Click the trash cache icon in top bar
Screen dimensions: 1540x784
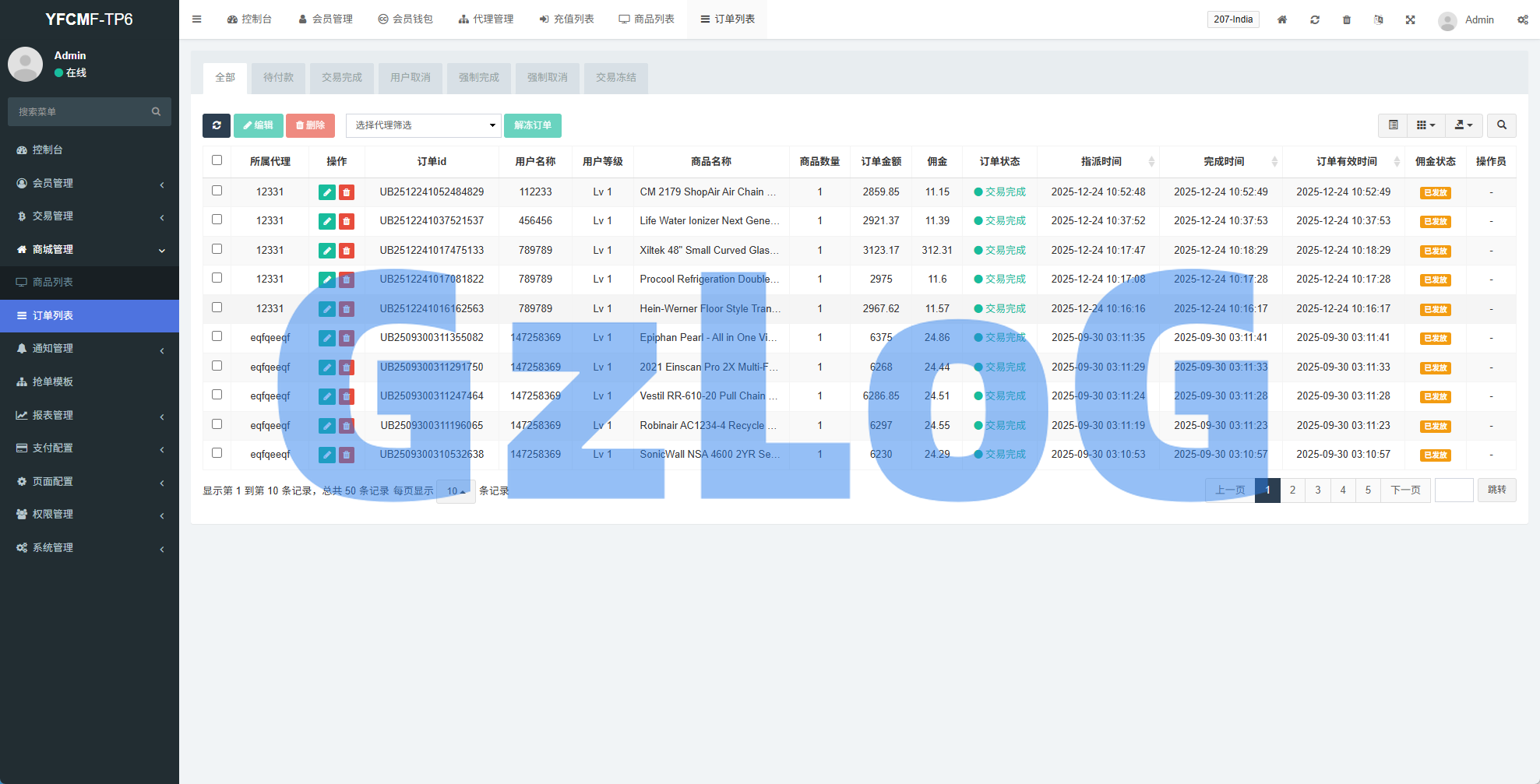[1346, 19]
